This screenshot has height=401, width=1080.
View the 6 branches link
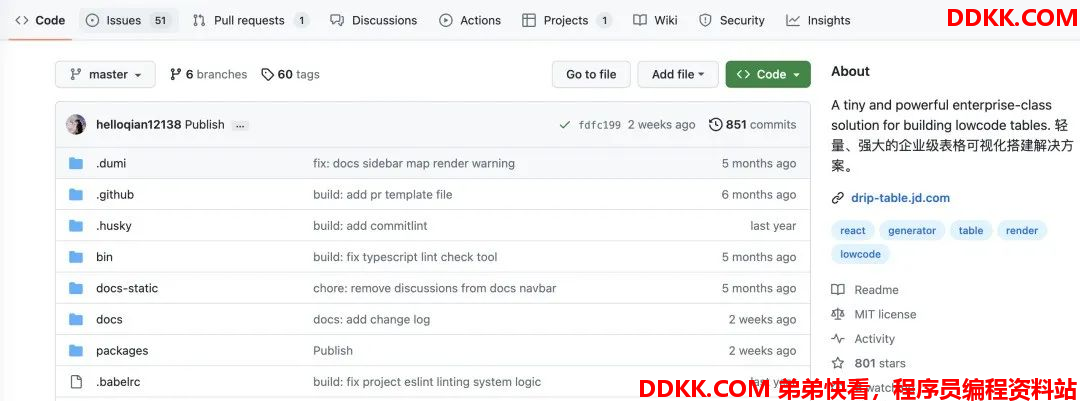point(208,74)
